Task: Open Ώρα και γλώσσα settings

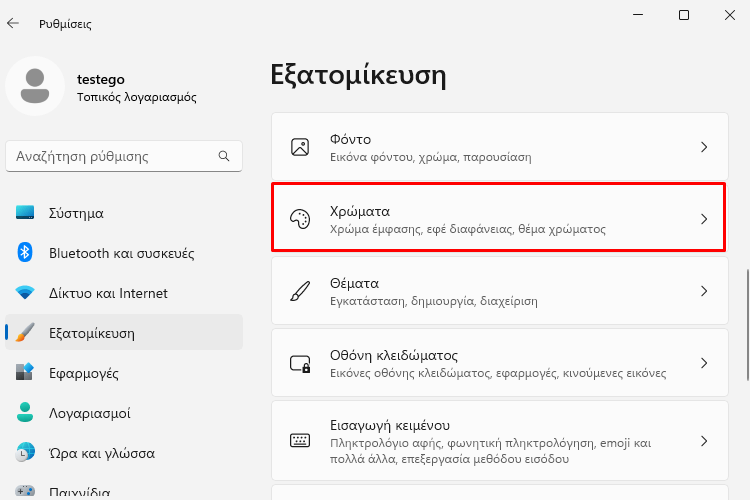Action: pos(124,453)
